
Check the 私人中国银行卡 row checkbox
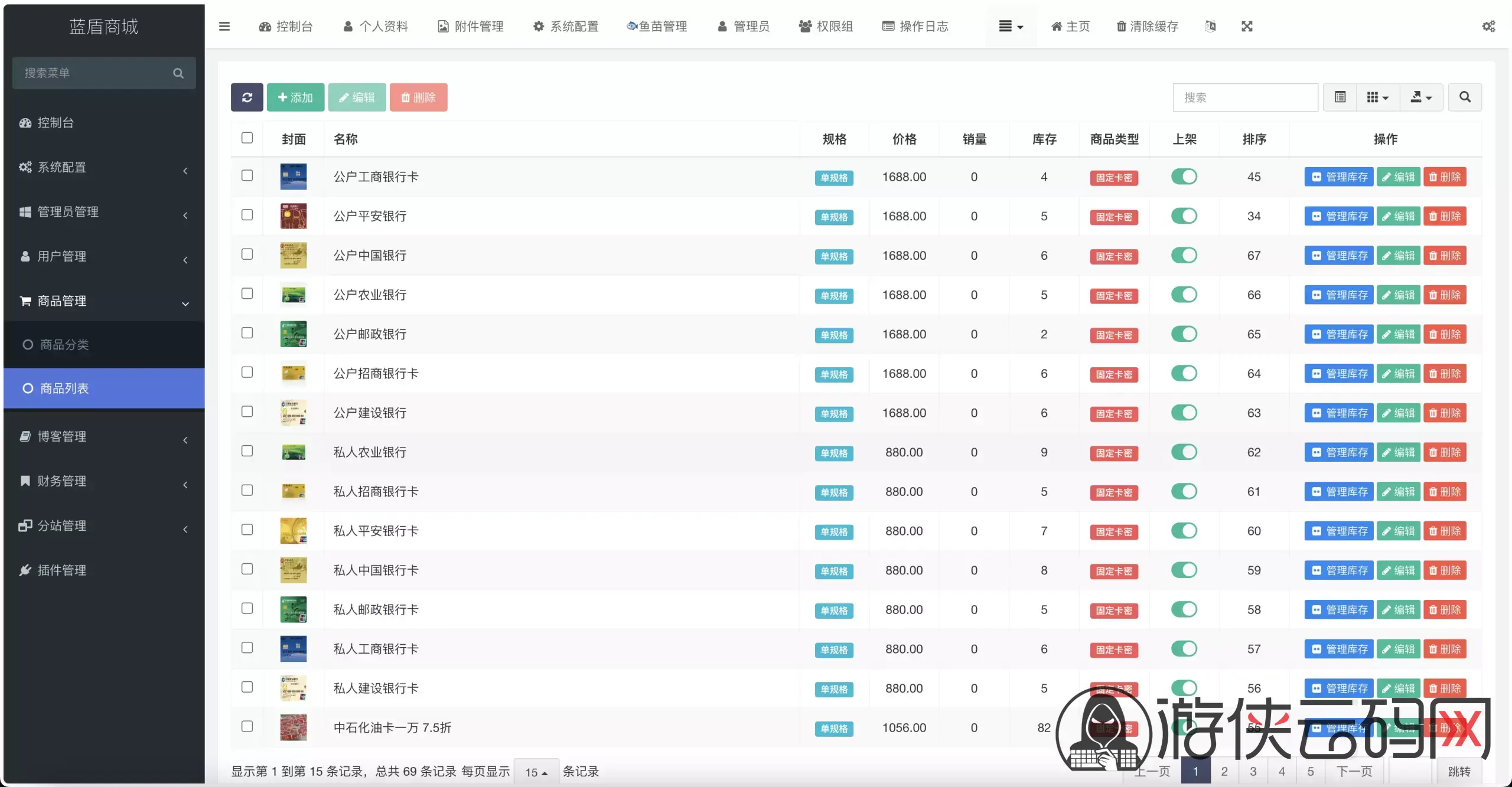[247, 569]
